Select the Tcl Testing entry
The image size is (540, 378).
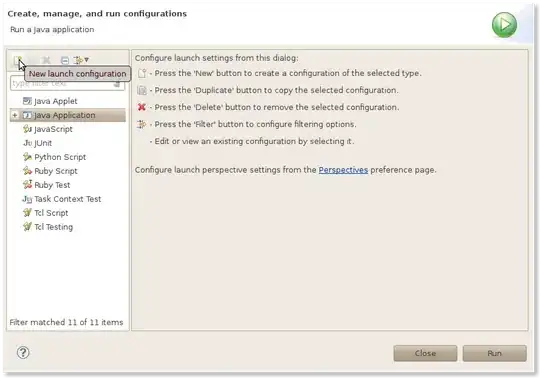[48, 227]
